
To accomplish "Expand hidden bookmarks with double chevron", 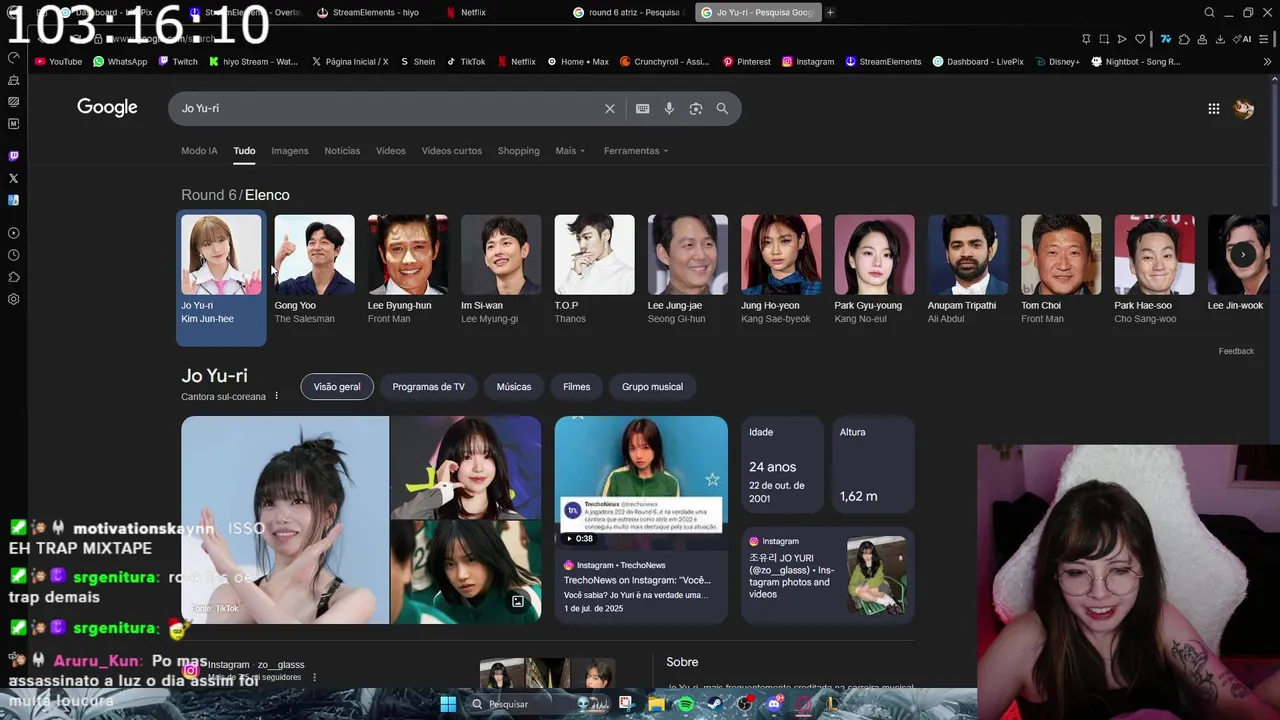I will 1268,61.
